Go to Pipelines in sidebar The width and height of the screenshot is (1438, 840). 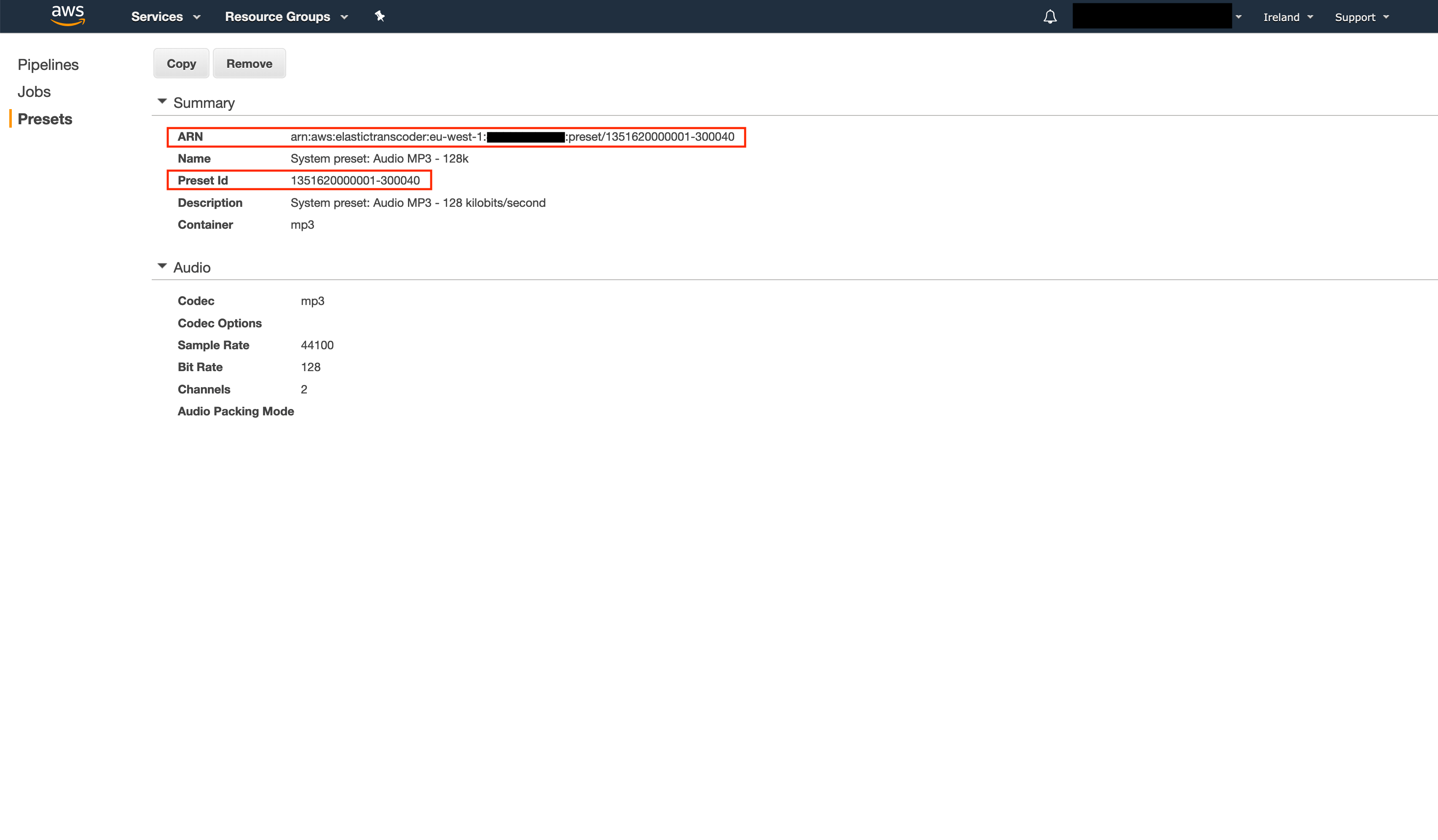48,64
